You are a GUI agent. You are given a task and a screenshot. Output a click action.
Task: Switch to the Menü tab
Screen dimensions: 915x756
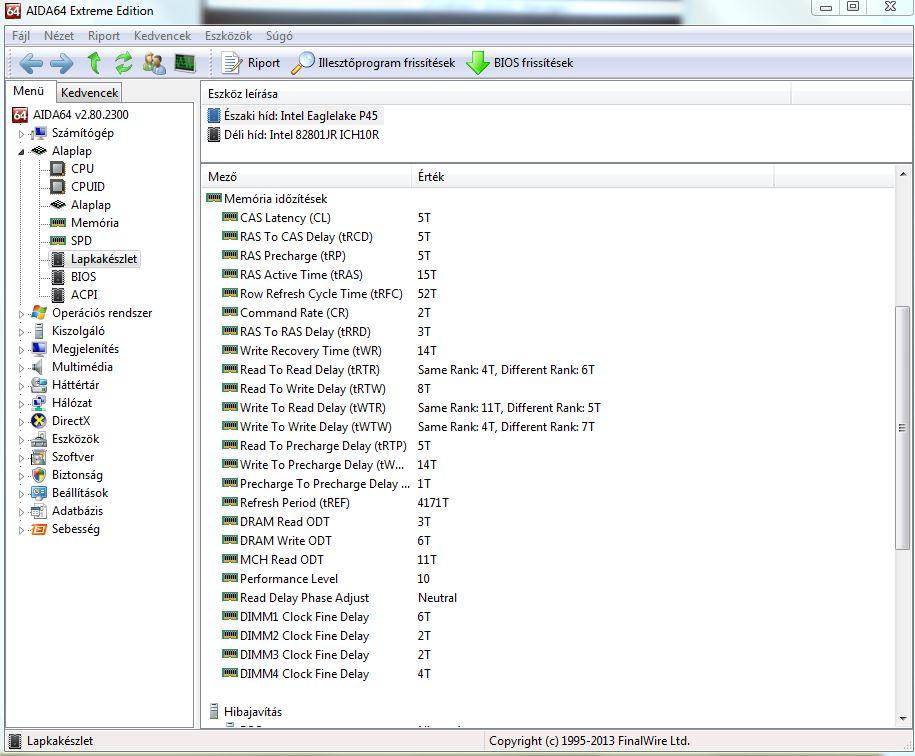tap(29, 91)
